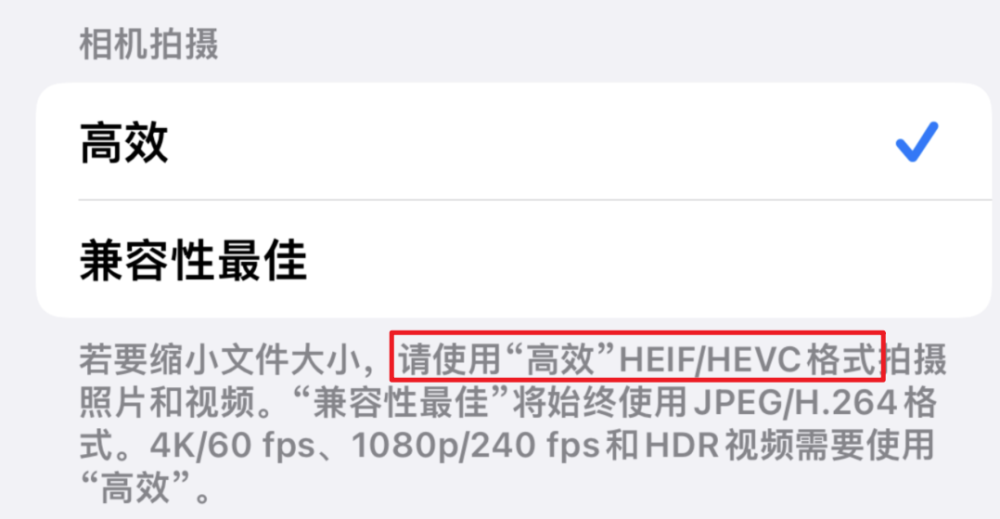Select the 高效 camera capture option

point(514,142)
